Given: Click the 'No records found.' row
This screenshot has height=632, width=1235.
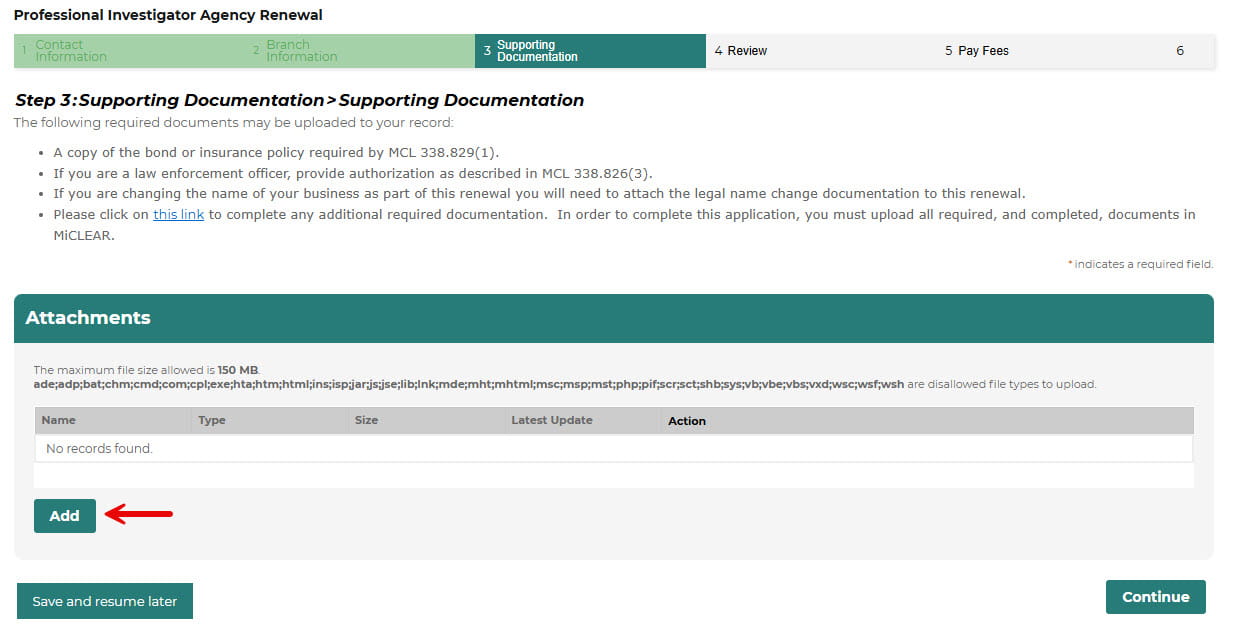Looking at the screenshot, I should 614,449.
